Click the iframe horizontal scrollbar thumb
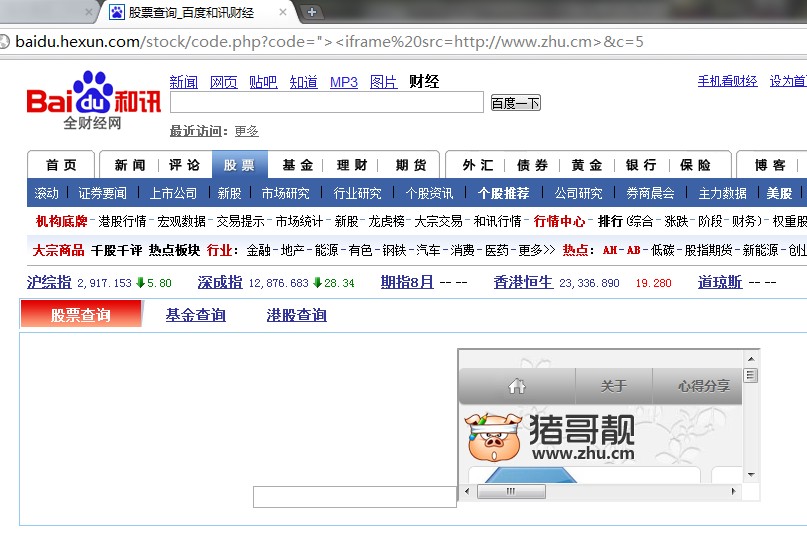This screenshot has height=541, width=807. click(x=511, y=491)
